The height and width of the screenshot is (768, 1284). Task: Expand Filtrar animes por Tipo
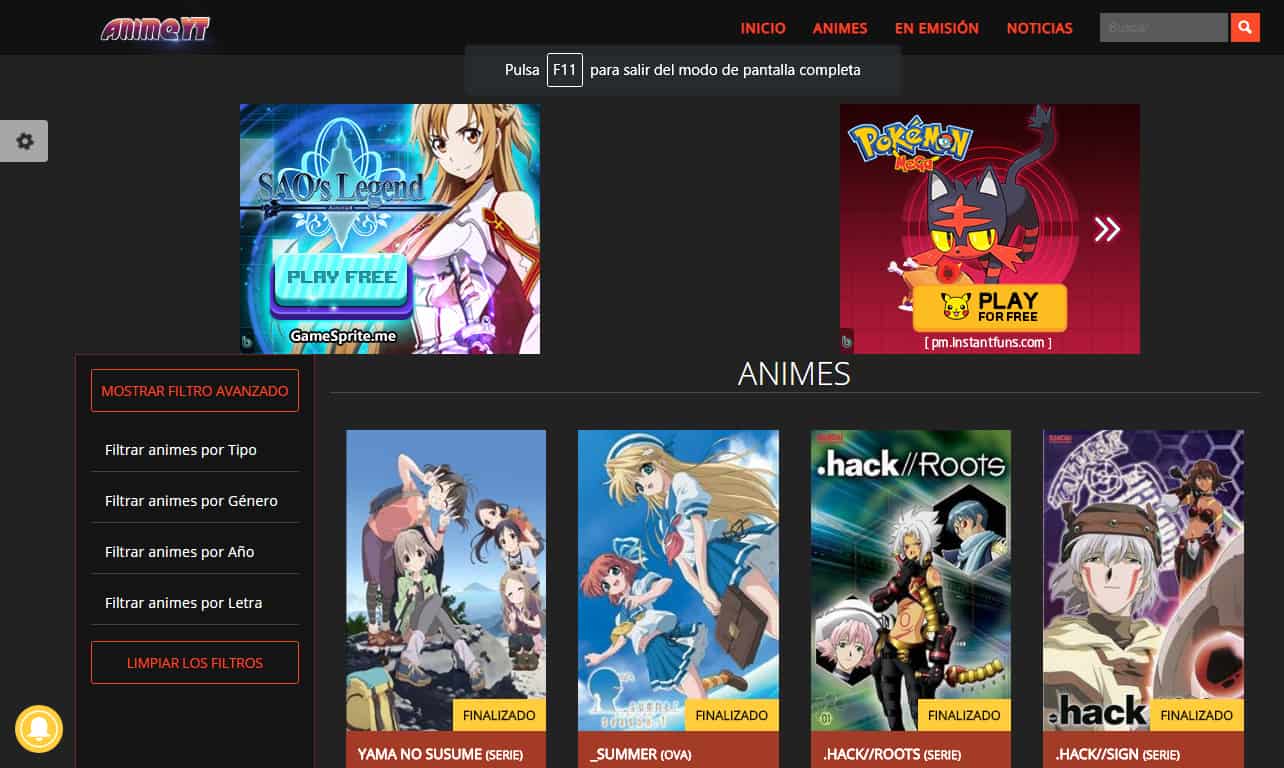pyautogui.click(x=195, y=450)
